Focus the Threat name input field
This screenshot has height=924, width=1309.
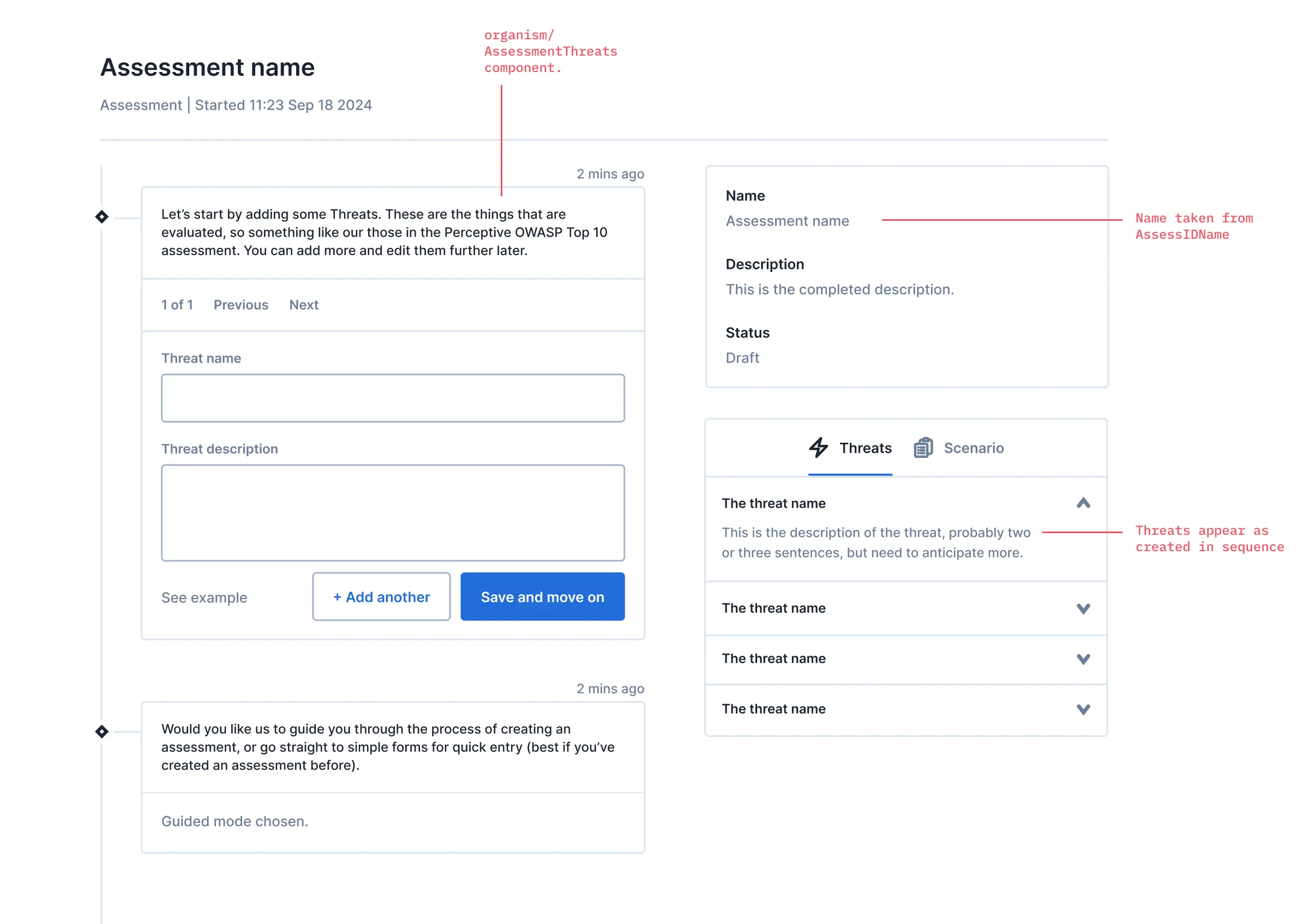click(393, 398)
